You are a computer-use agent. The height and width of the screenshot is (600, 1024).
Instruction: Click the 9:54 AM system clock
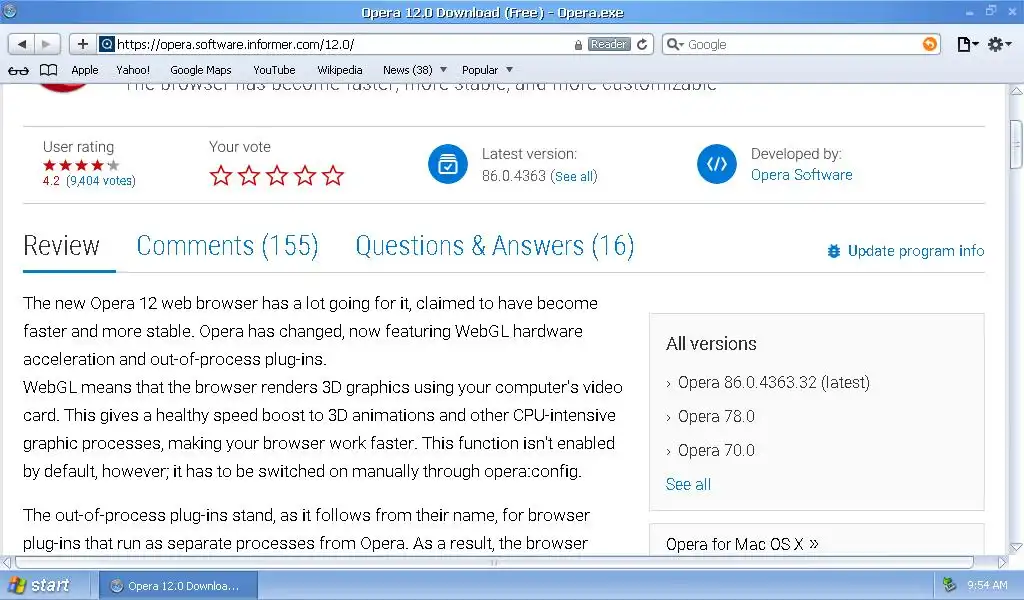tap(987, 586)
